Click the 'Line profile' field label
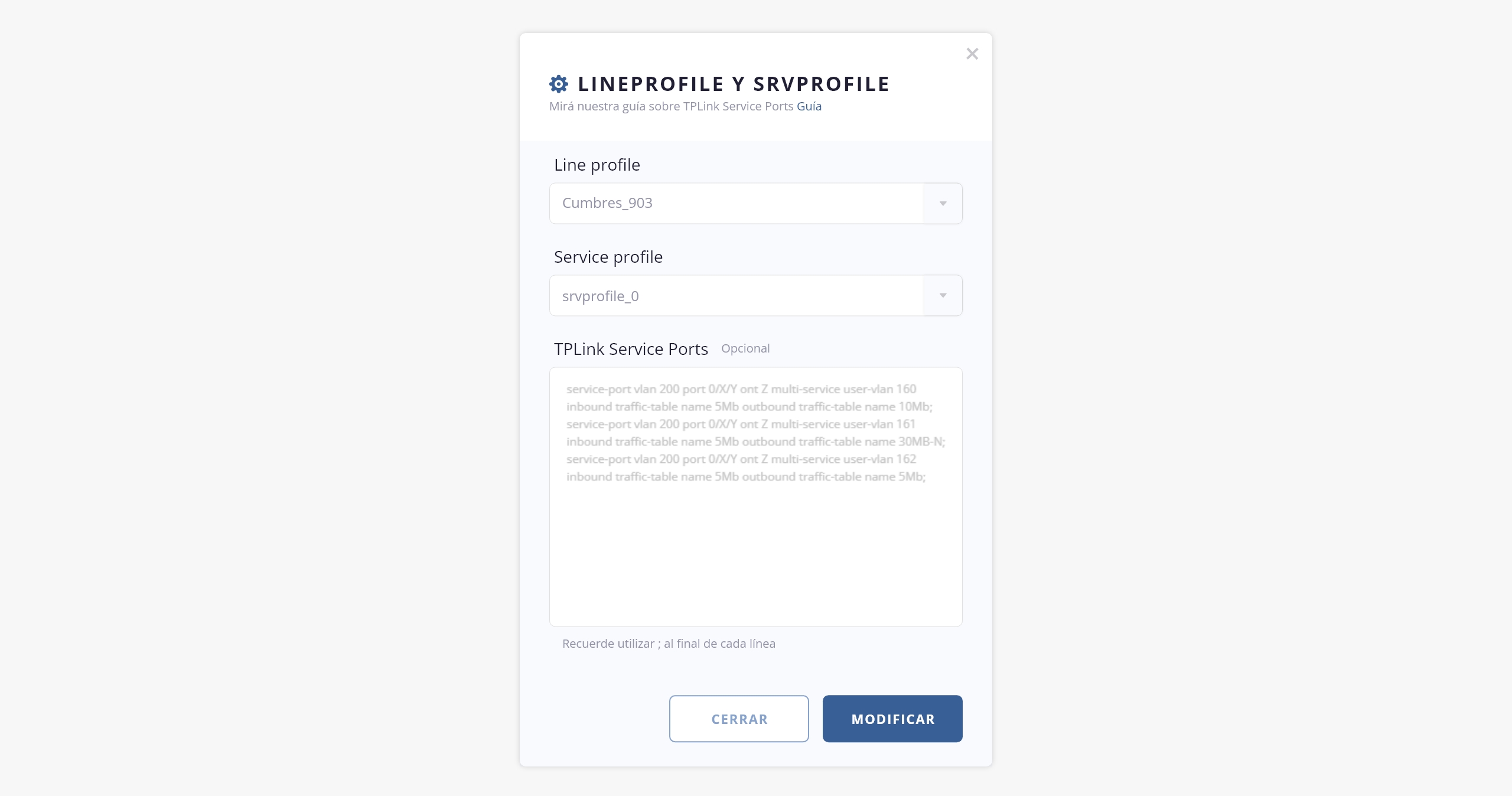Image resolution: width=1512 pixels, height=796 pixels. pyautogui.click(x=597, y=165)
